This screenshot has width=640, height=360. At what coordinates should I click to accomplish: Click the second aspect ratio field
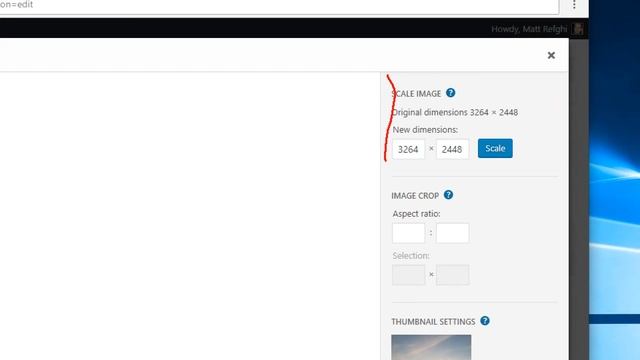[452, 233]
